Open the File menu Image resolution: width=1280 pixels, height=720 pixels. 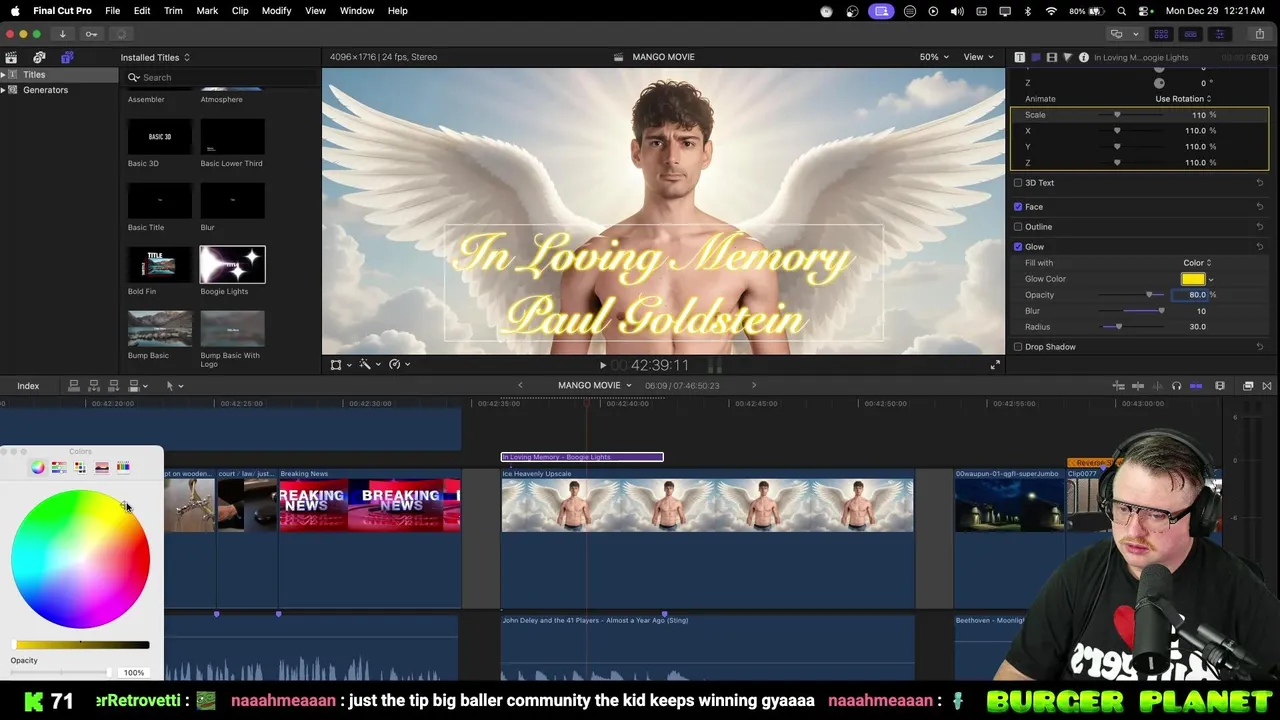[x=112, y=11]
